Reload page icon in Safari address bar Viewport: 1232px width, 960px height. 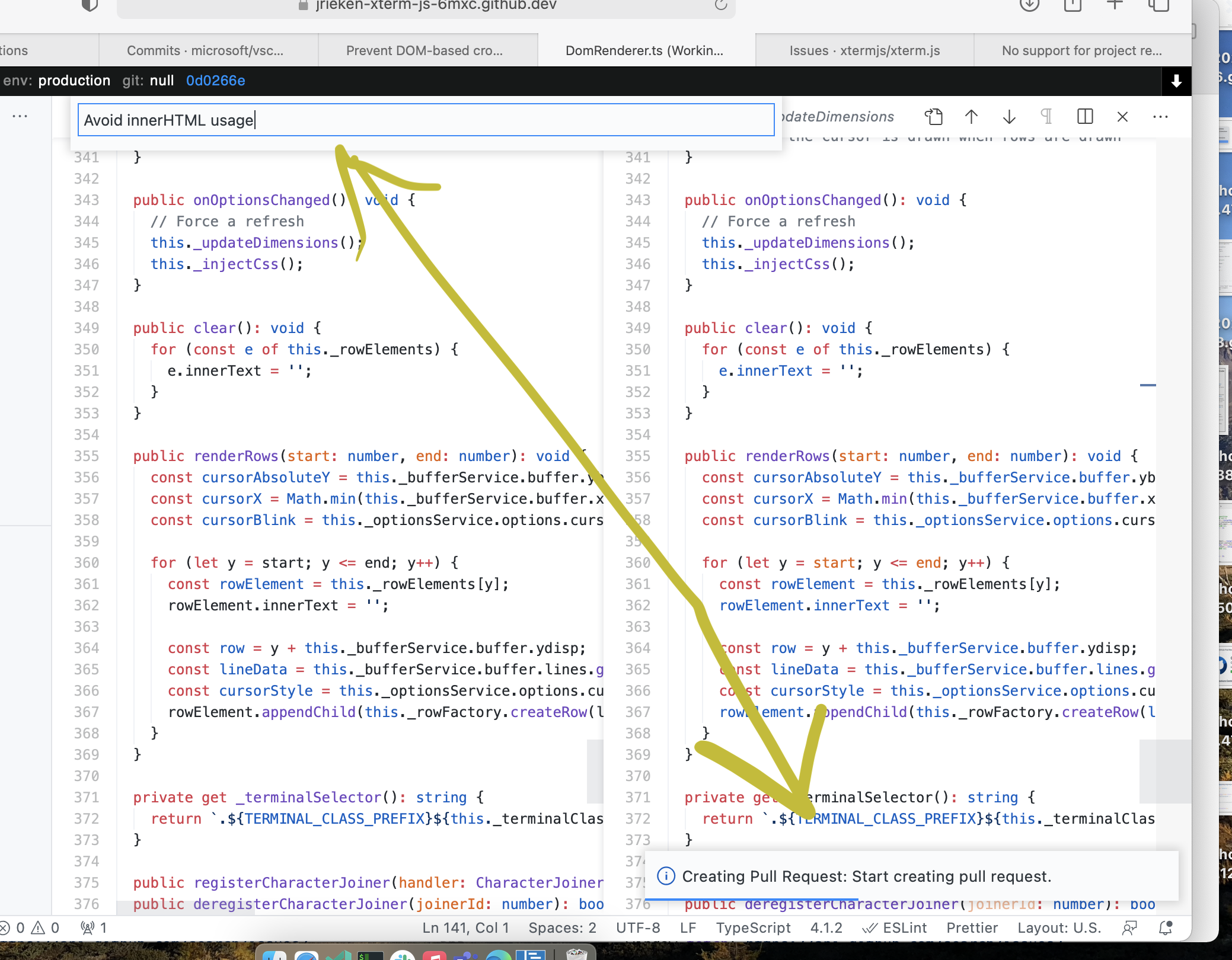(720, 5)
